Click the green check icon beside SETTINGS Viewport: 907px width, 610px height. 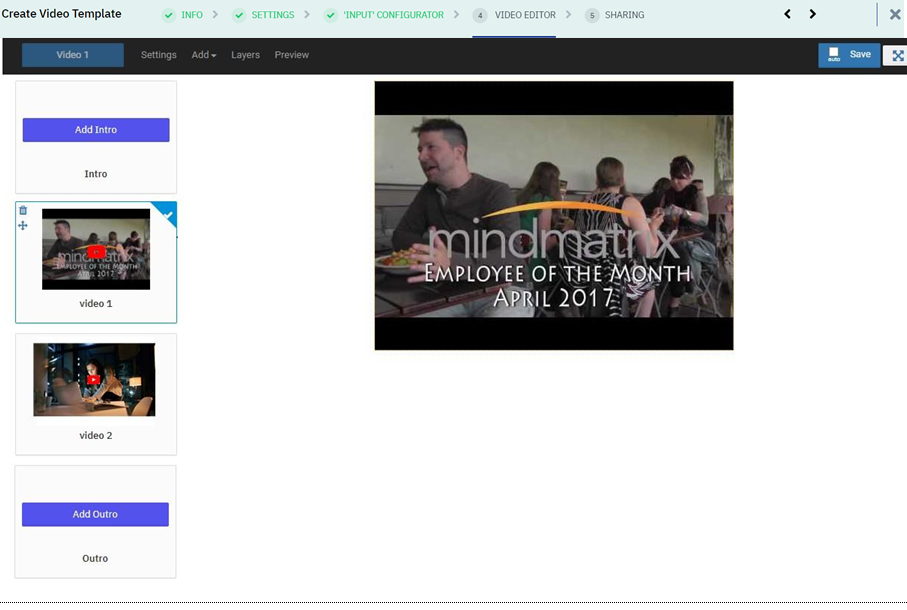click(239, 15)
